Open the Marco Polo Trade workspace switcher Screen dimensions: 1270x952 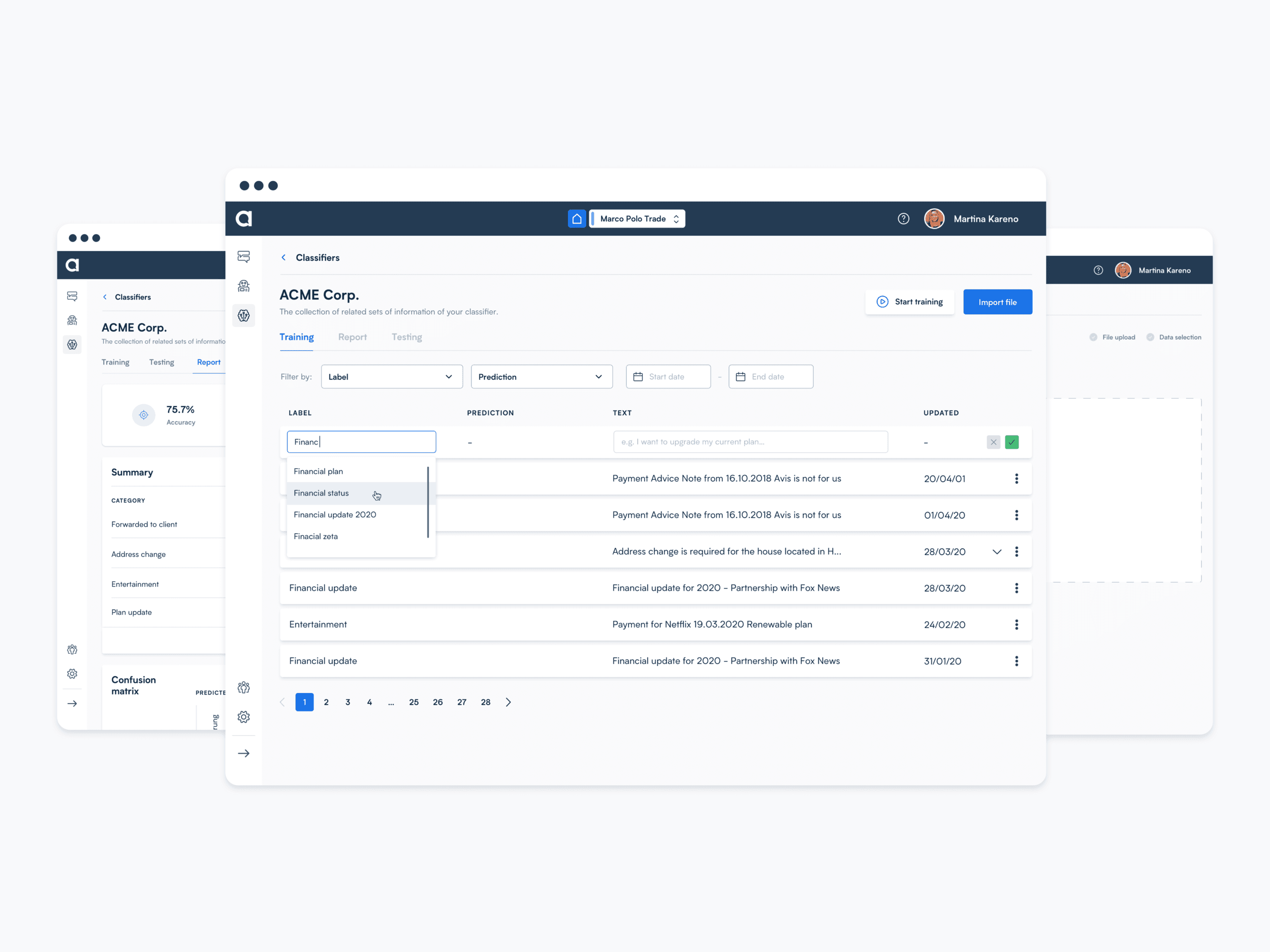pyautogui.click(x=638, y=219)
